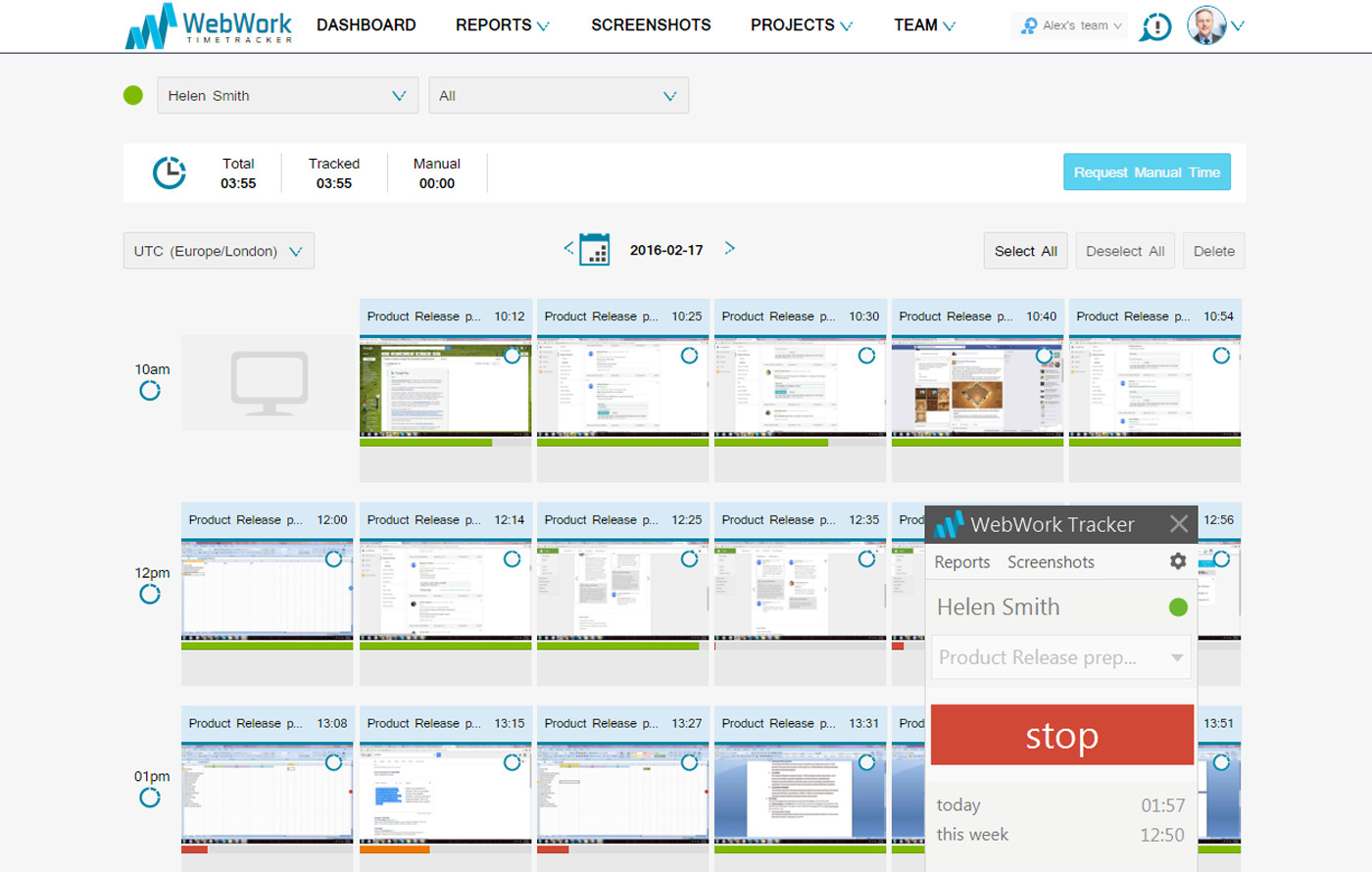Select the 13:27 screenshot circle
1372x872 pixels.
(689, 762)
